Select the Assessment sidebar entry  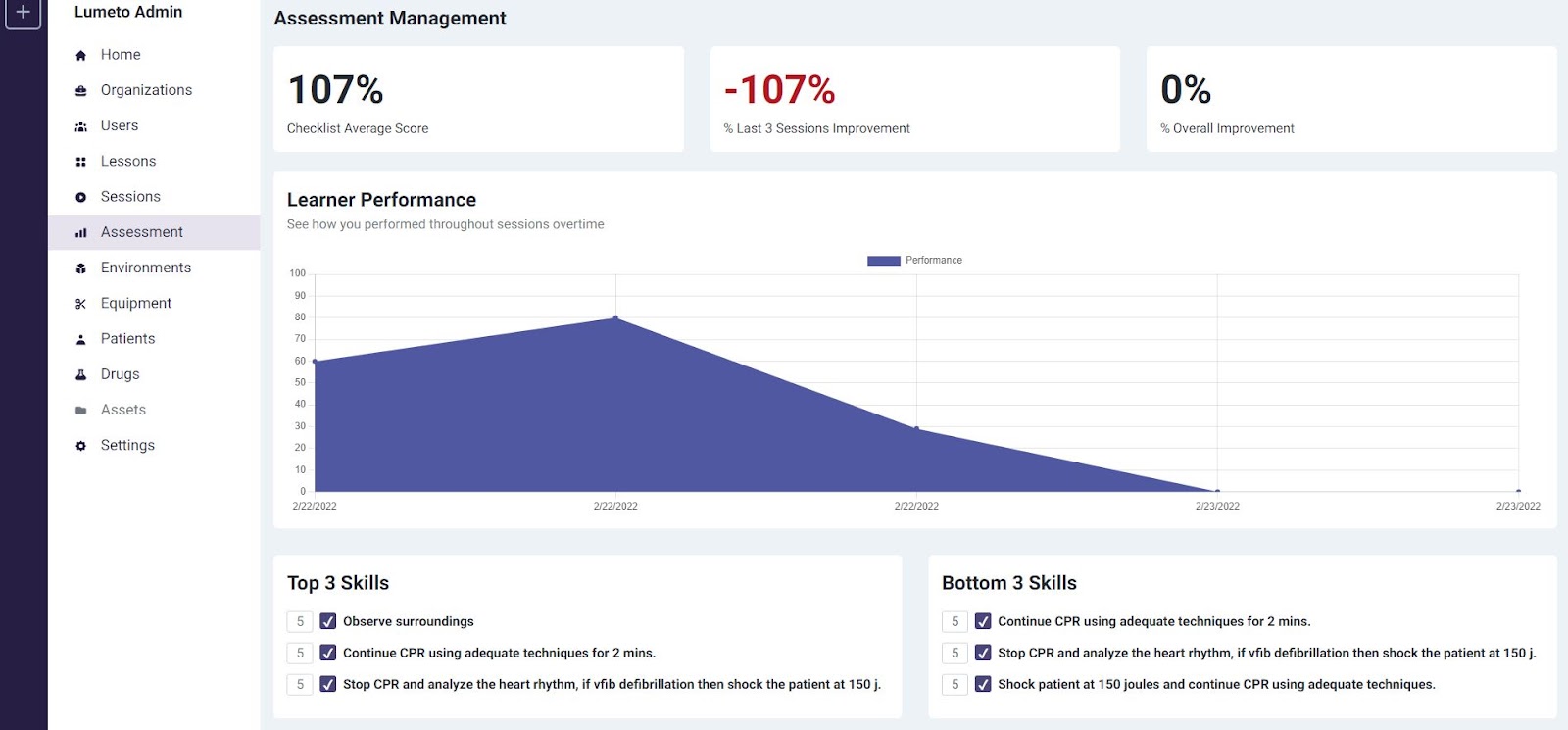coord(141,232)
